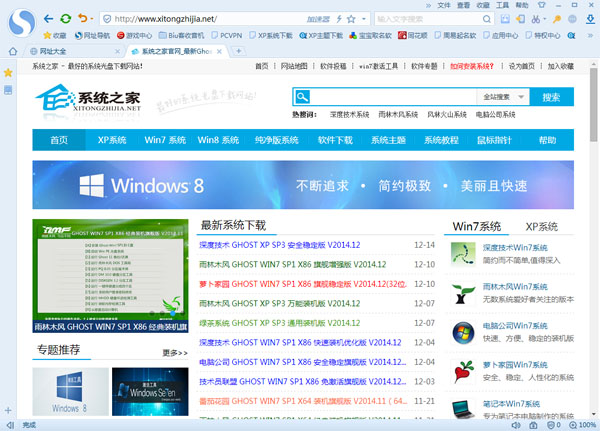Open the undo arrow dropdown next to refresh
This screenshot has height=431, width=600.
coord(91,18)
